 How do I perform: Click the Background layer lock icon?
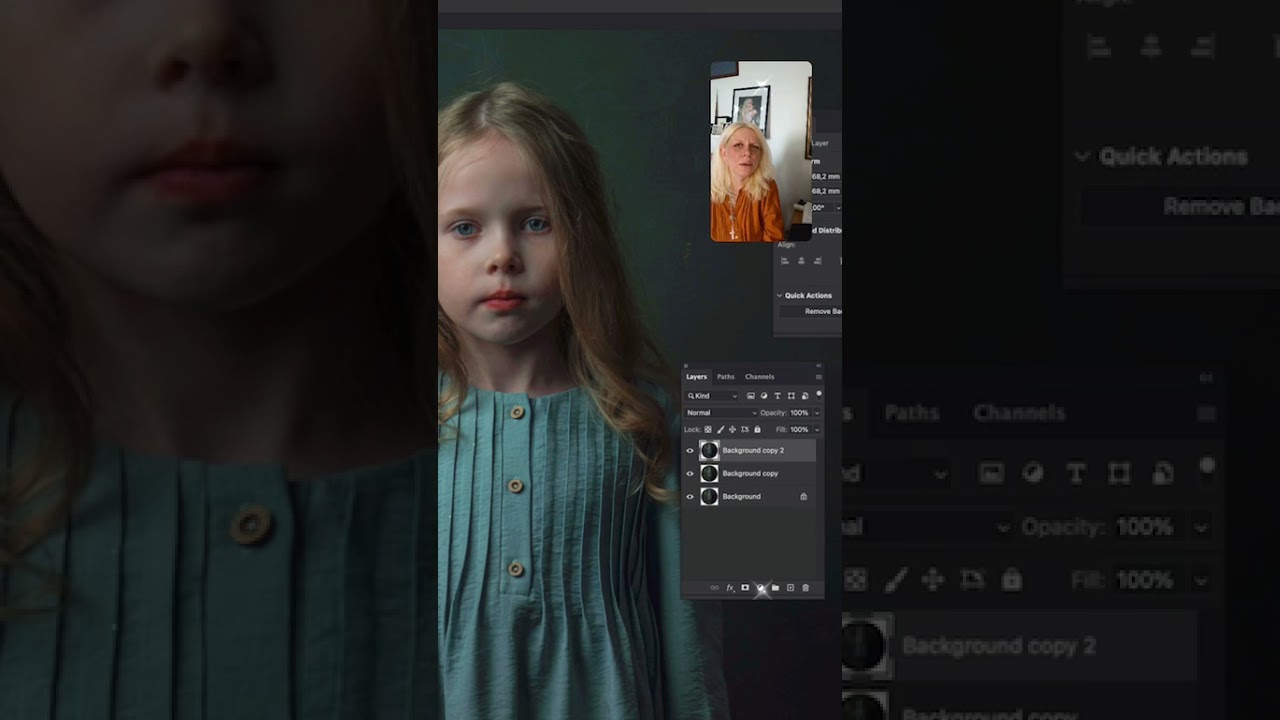point(803,496)
